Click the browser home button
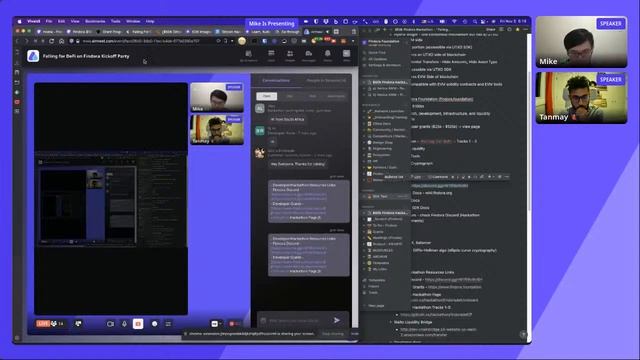 (x=61, y=41)
